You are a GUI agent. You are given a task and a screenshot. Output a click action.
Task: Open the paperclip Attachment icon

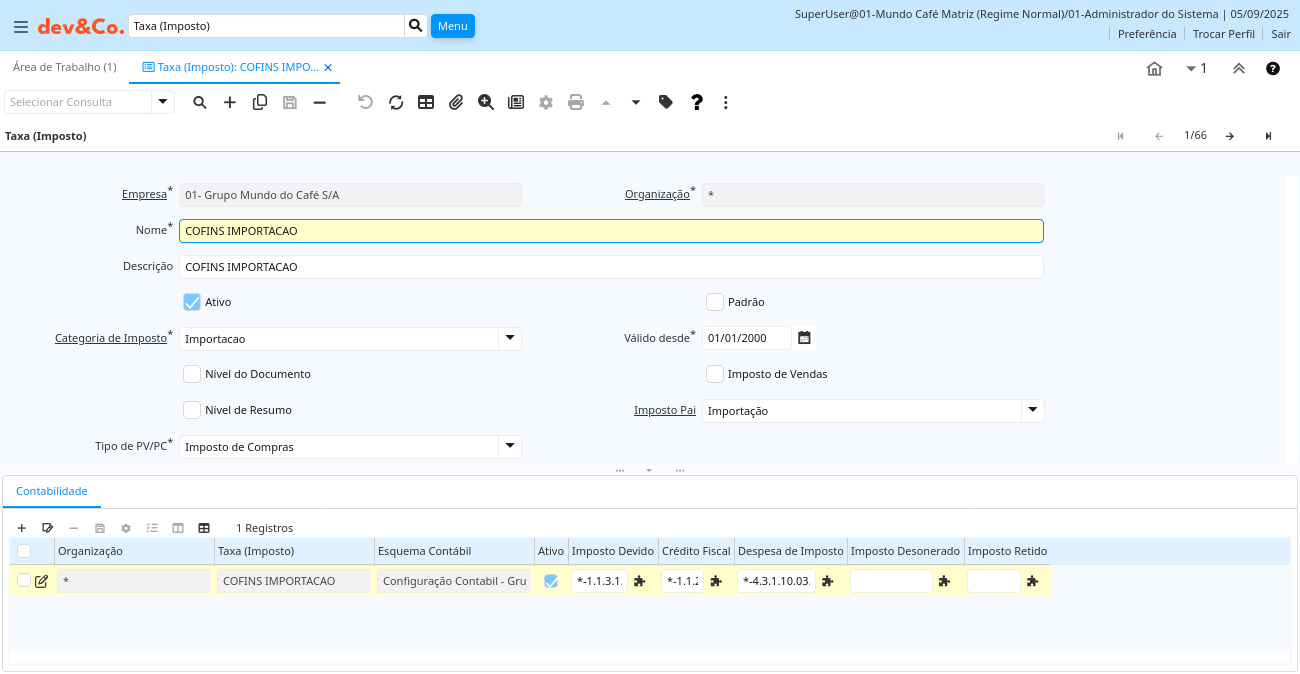tap(456, 102)
